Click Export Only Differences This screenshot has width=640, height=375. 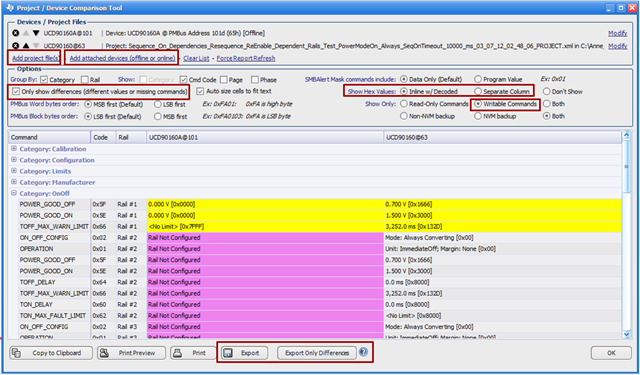[317, 353]
